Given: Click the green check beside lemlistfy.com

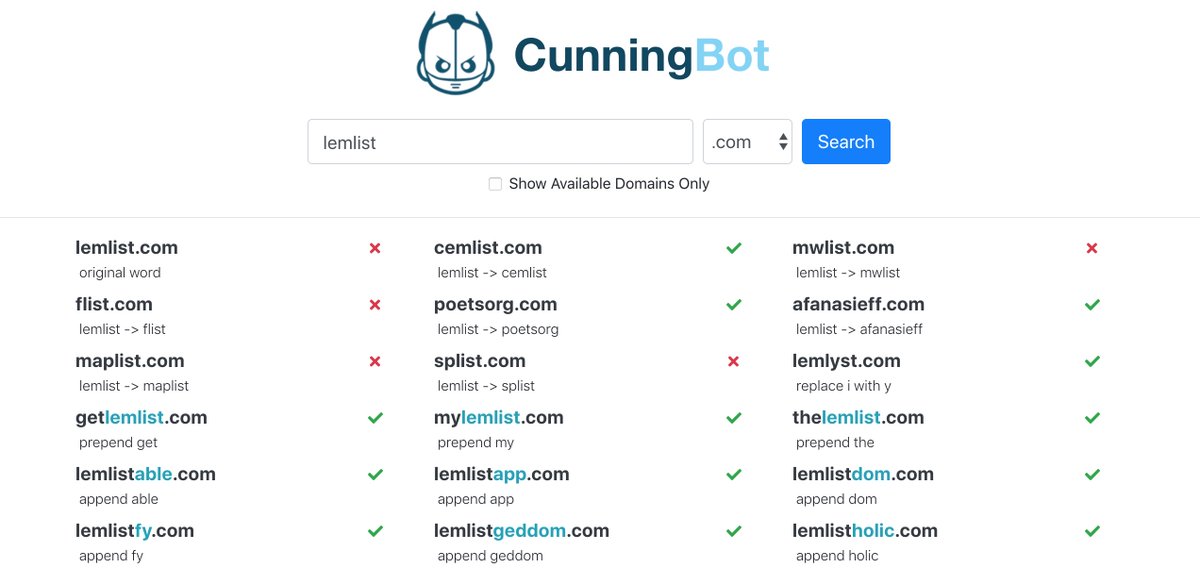Looking at the screenshot, I should point(375,531).
